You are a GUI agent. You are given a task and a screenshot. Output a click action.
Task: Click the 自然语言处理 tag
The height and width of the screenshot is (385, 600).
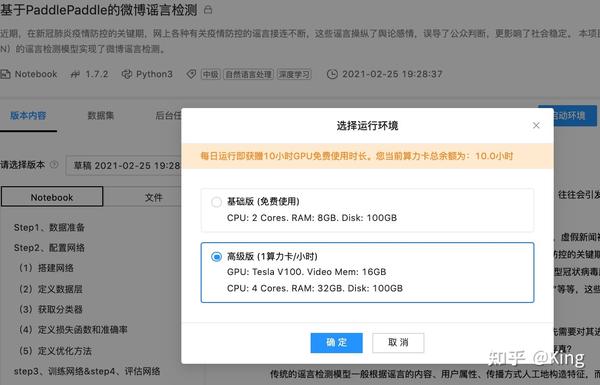(248, 74)
